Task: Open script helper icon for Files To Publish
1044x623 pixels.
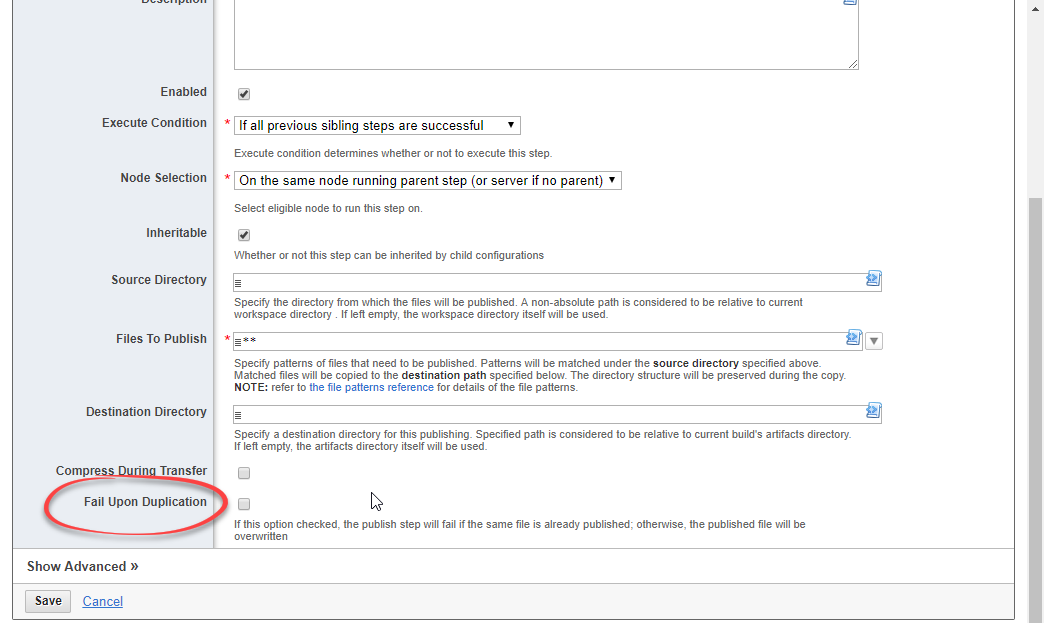Action: (x=854, y=338)
